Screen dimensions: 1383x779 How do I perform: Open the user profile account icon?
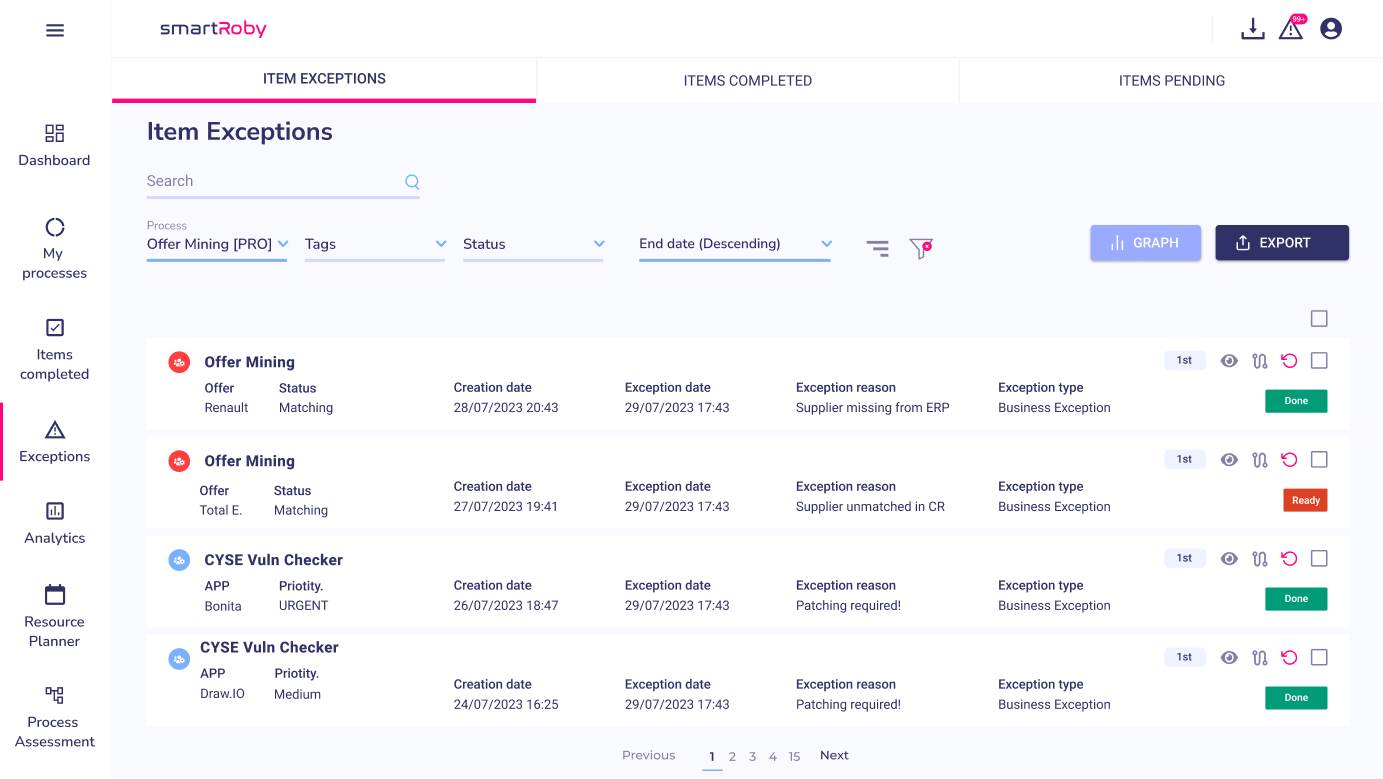1331,28
